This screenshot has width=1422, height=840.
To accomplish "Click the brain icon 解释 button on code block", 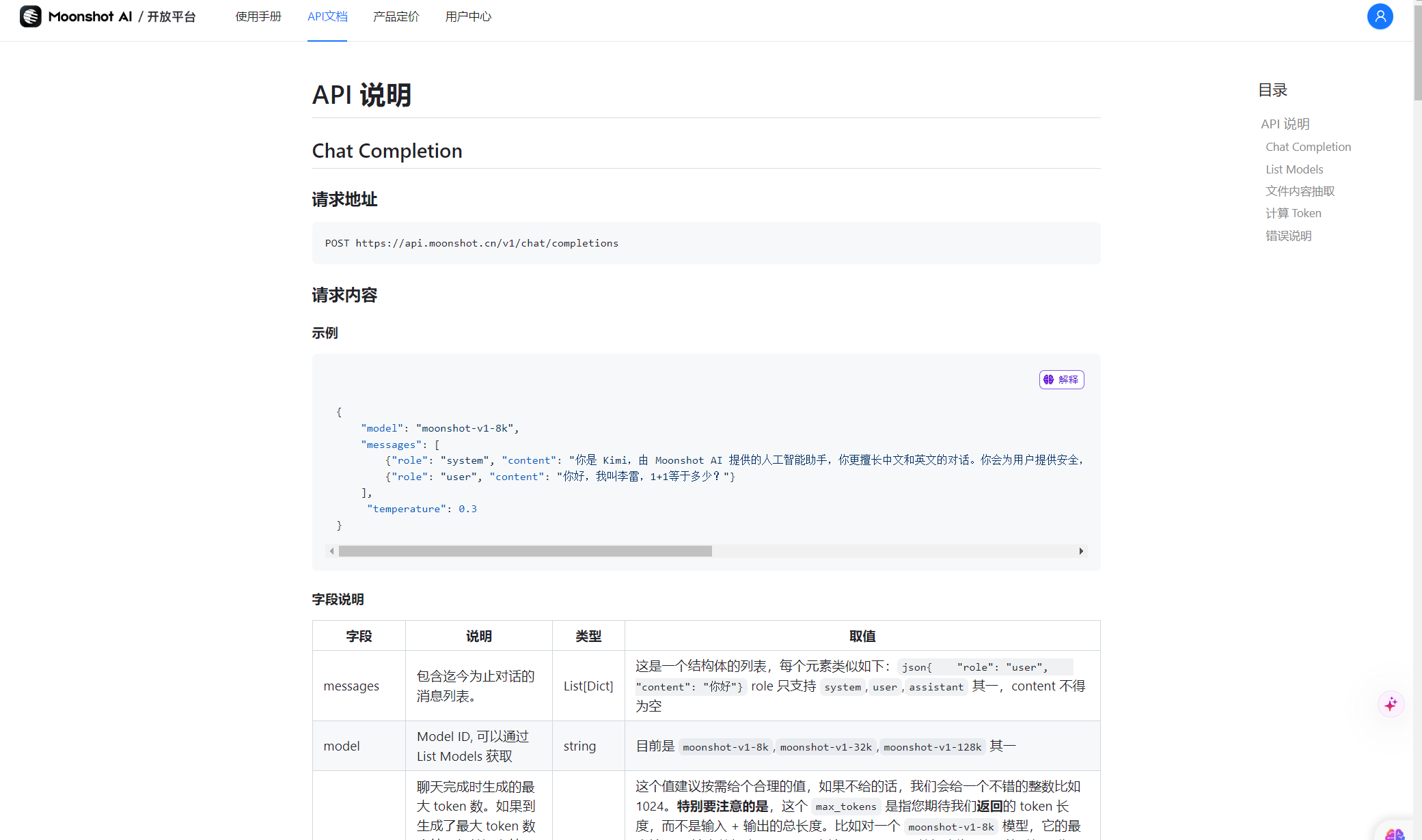I will [1061, 380].
